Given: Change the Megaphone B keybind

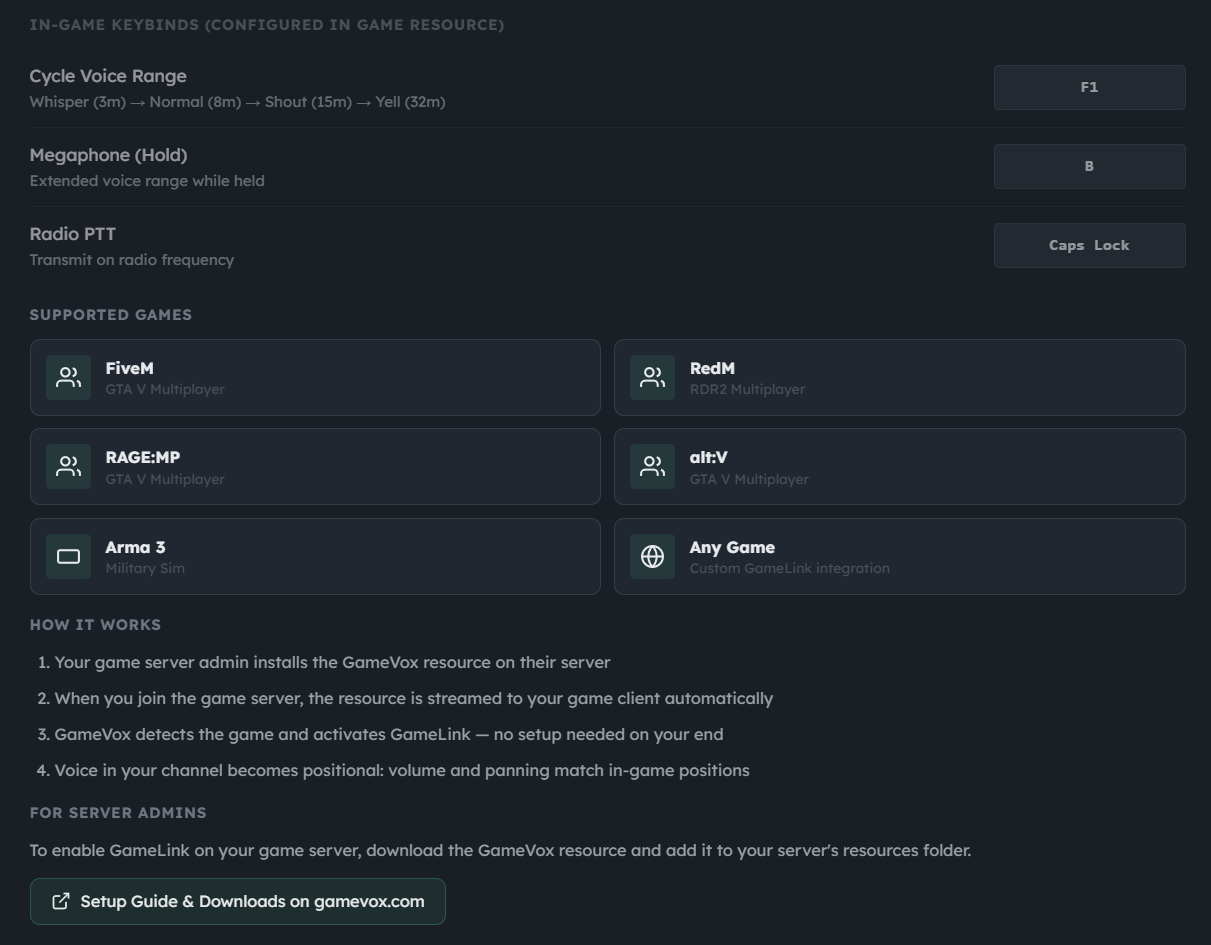Looking at the screenshot, I should pos(1089,166).
